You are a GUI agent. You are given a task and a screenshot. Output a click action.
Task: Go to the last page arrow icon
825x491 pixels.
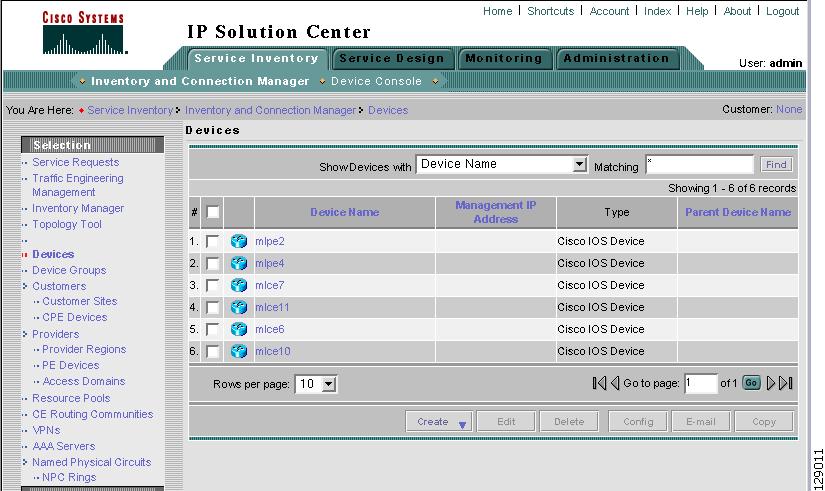point(786,383)
